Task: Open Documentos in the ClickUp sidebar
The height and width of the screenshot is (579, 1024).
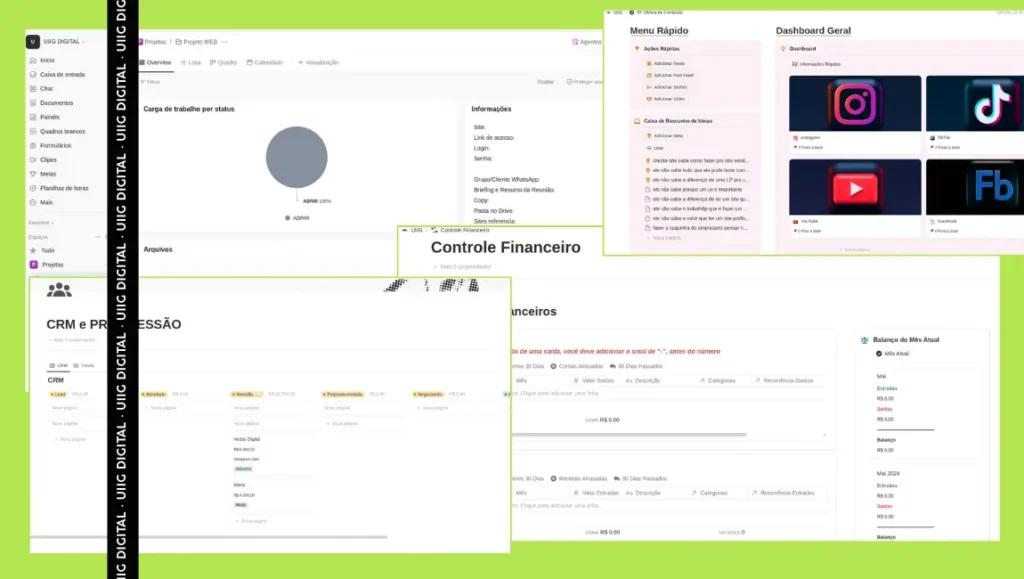Action: (x=52, y=103)
